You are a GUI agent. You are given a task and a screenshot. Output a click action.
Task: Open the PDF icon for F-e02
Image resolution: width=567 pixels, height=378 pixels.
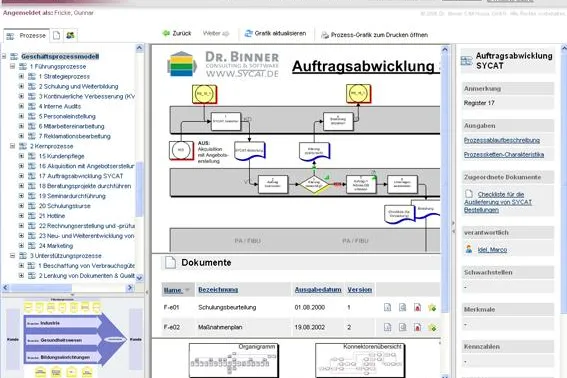pyautogui.click(x=417, y=327)
